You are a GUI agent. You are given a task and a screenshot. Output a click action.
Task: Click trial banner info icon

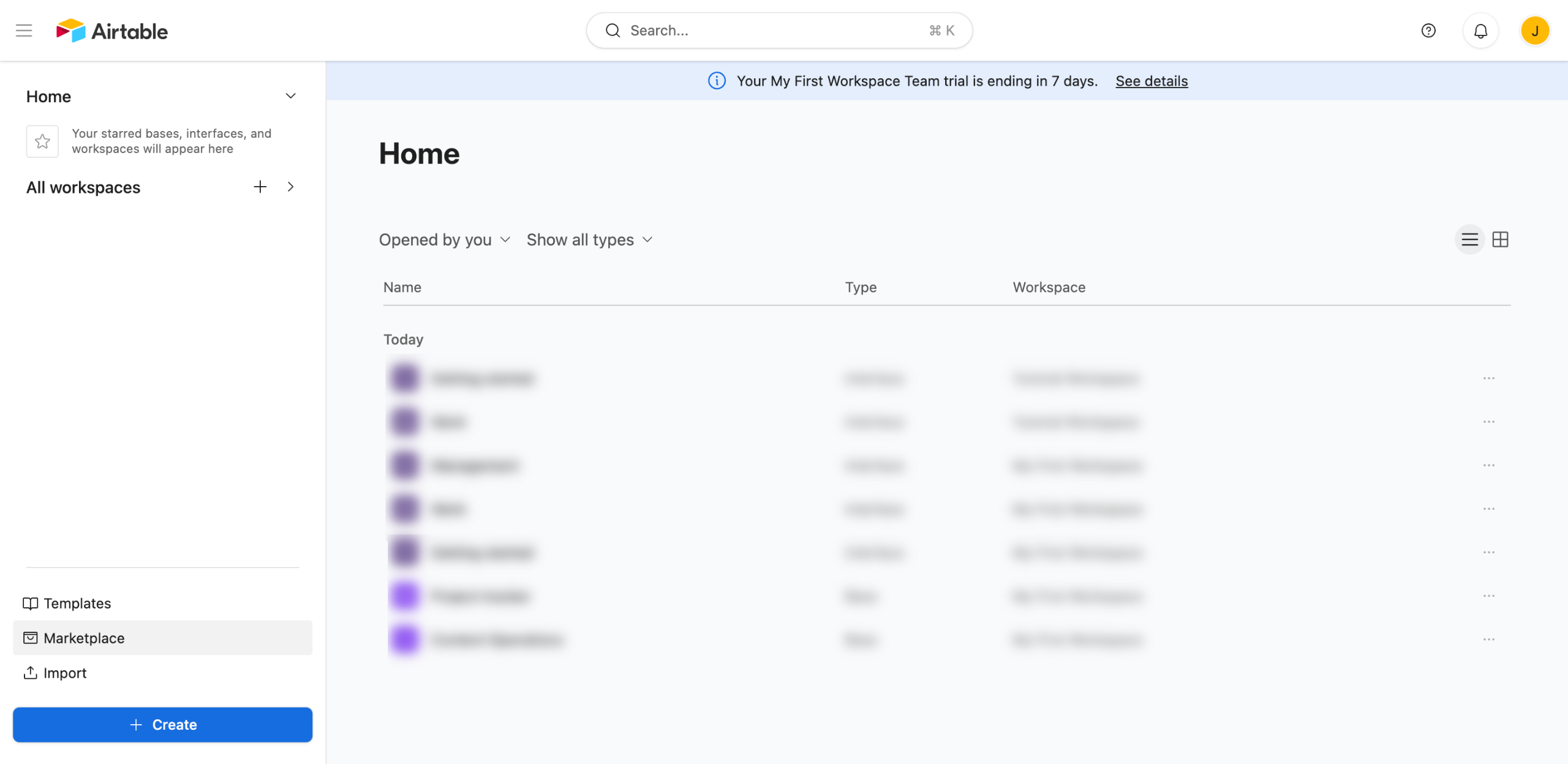717,81
